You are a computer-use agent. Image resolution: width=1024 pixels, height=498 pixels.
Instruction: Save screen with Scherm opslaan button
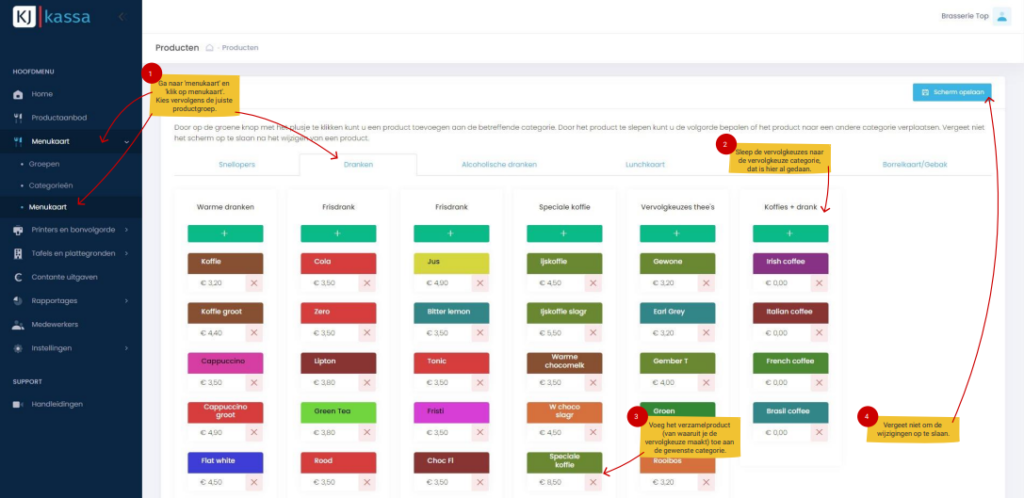click(951, 92)
